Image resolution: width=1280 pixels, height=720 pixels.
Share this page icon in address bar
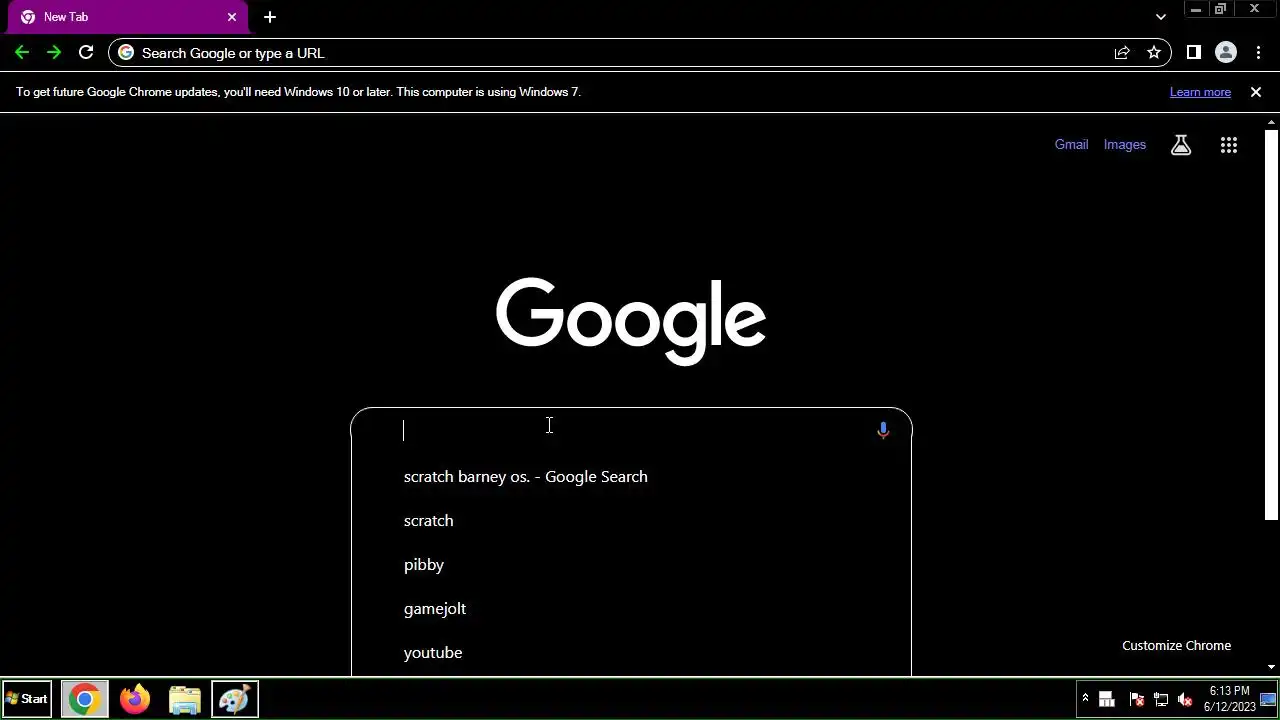[x=1122, y=53]
